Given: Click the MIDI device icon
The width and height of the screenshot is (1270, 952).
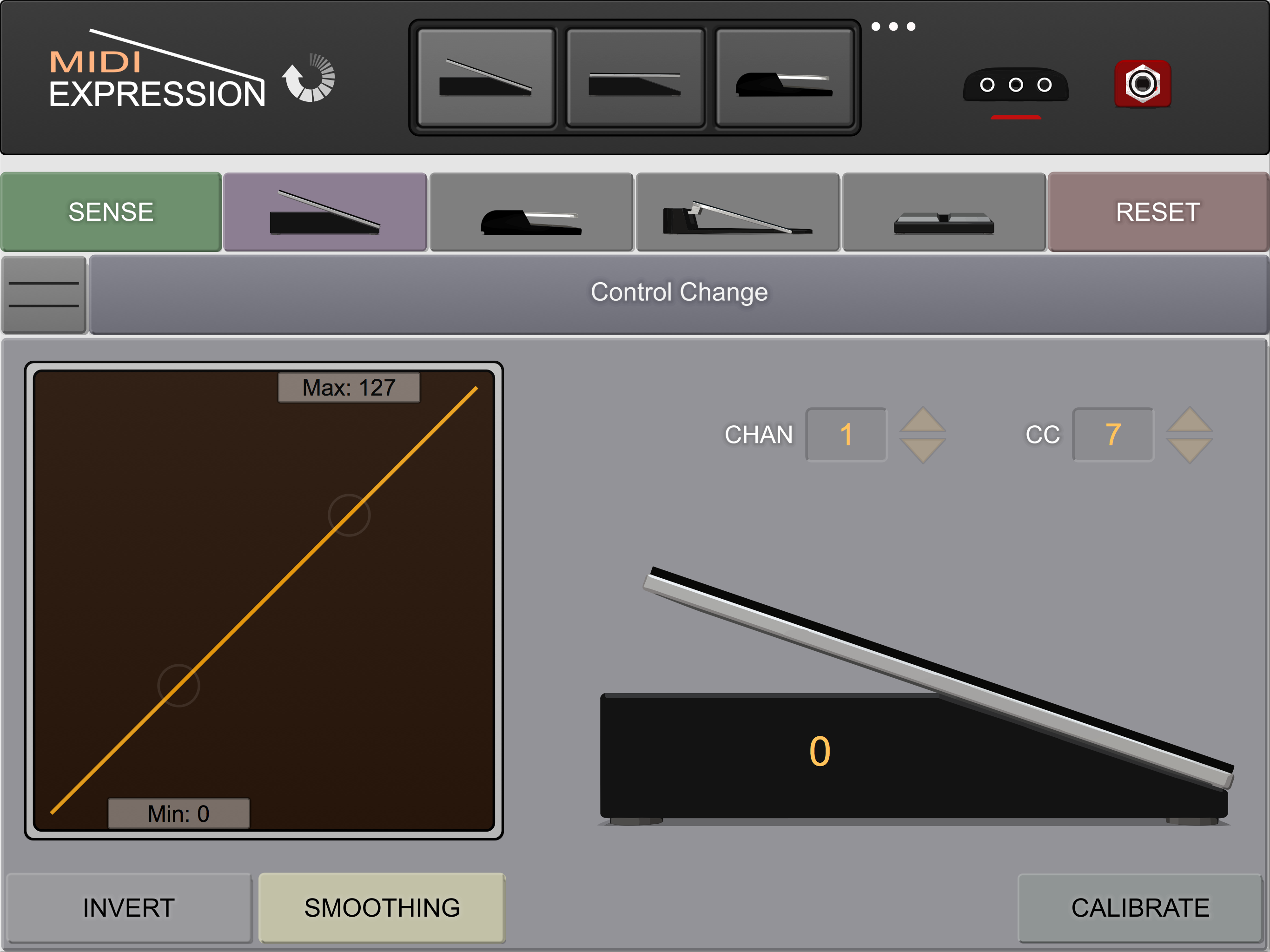Looking at the screenshot, I should coord(1015,85).
